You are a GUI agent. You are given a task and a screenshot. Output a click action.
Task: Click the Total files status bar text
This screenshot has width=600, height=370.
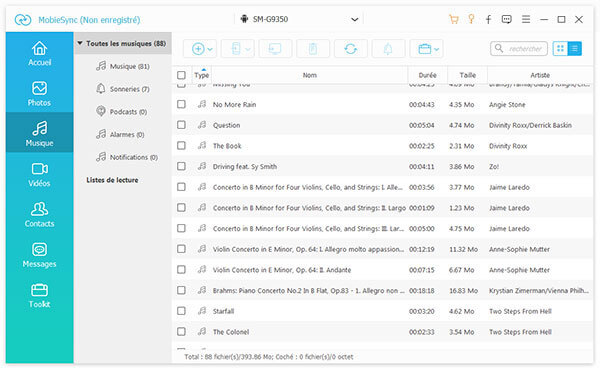pyautogui.click(x=269, y=357)
